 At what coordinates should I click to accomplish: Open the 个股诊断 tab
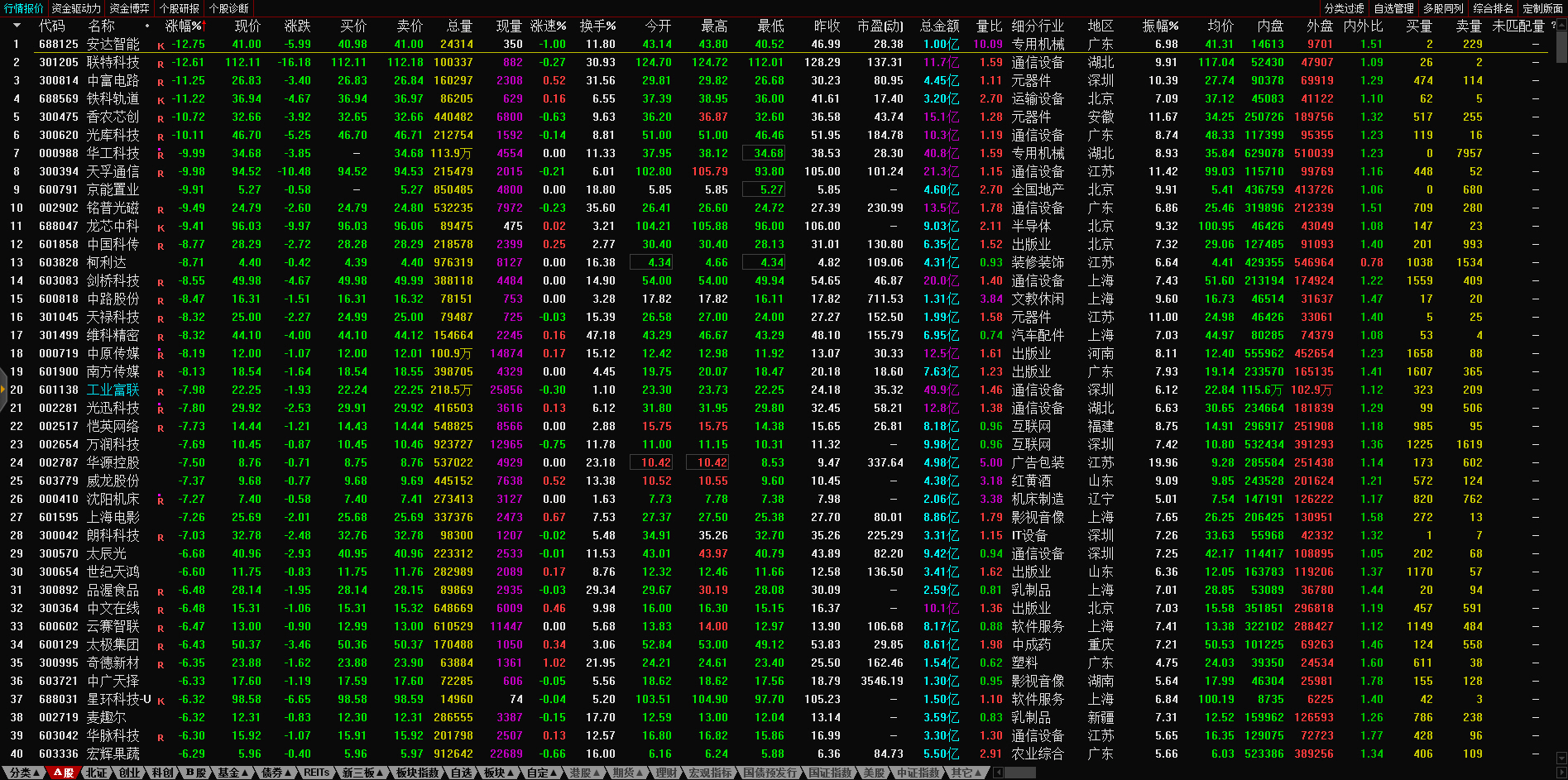pos(229,8)
